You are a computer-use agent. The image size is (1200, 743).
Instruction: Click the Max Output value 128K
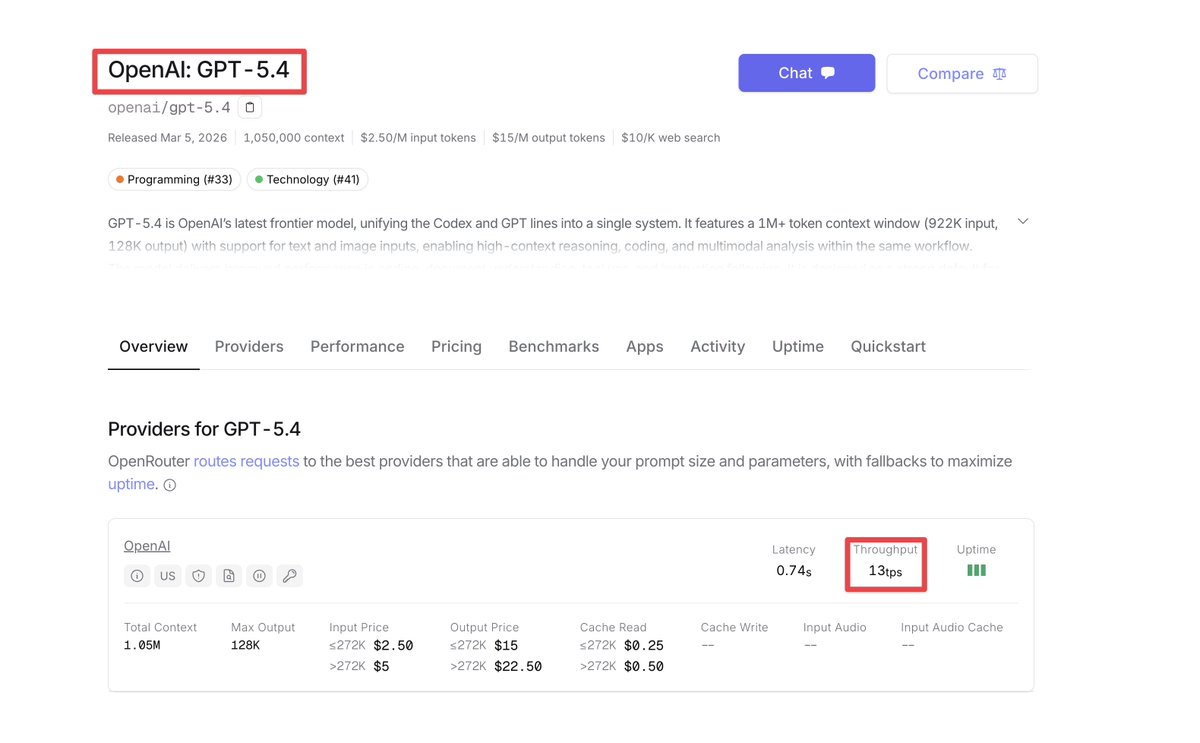[x=245, y=646]
